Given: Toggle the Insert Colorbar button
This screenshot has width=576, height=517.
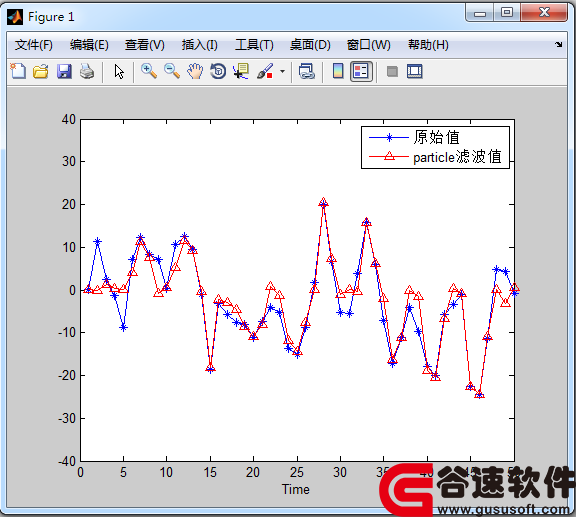Looking at the screenshot, I should pyautogui.click(x=338, y=71).
